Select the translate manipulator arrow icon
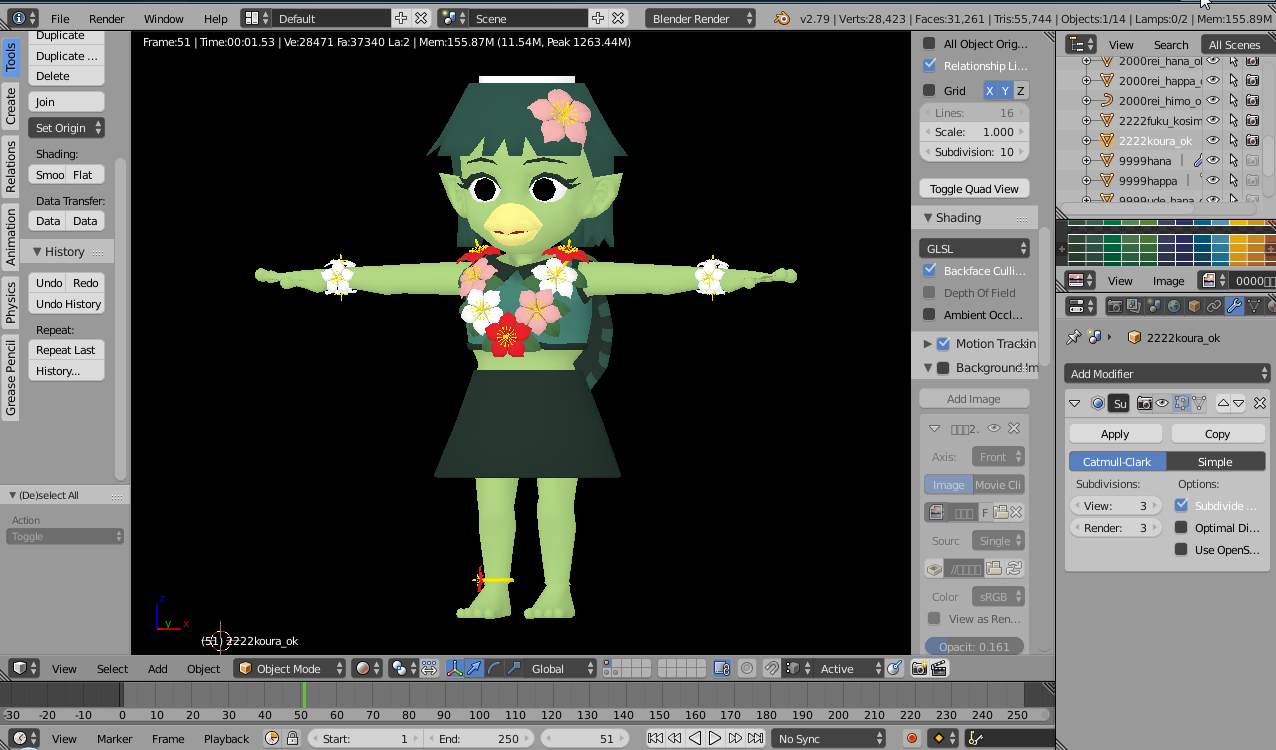 (474, 668)
